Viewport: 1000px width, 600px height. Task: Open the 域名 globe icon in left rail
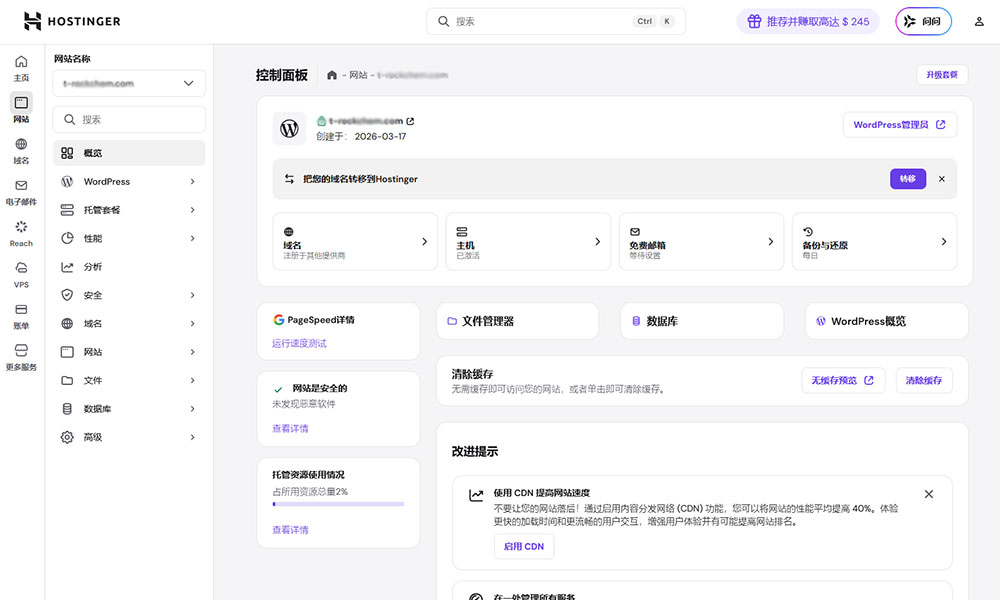21,144
